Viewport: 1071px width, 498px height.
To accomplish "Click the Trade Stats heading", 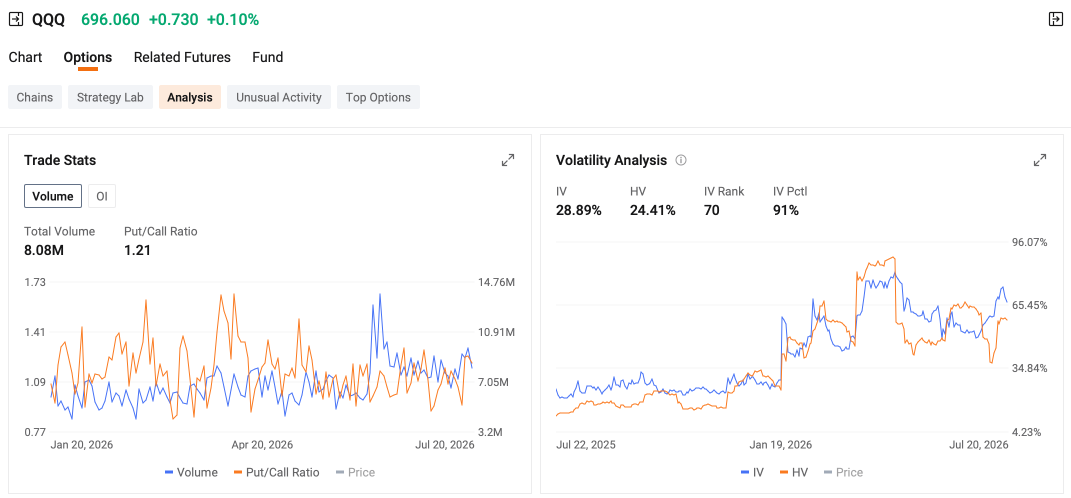I will [60, 161].
